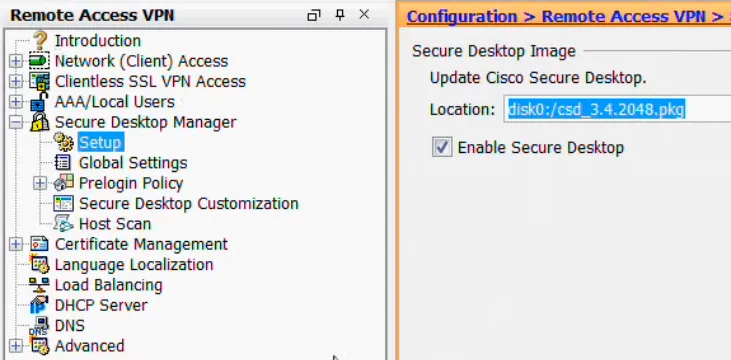Click the Location field with csd_3.4.2048.pkg
Screen dimensions: 731x360
[617, 109]
